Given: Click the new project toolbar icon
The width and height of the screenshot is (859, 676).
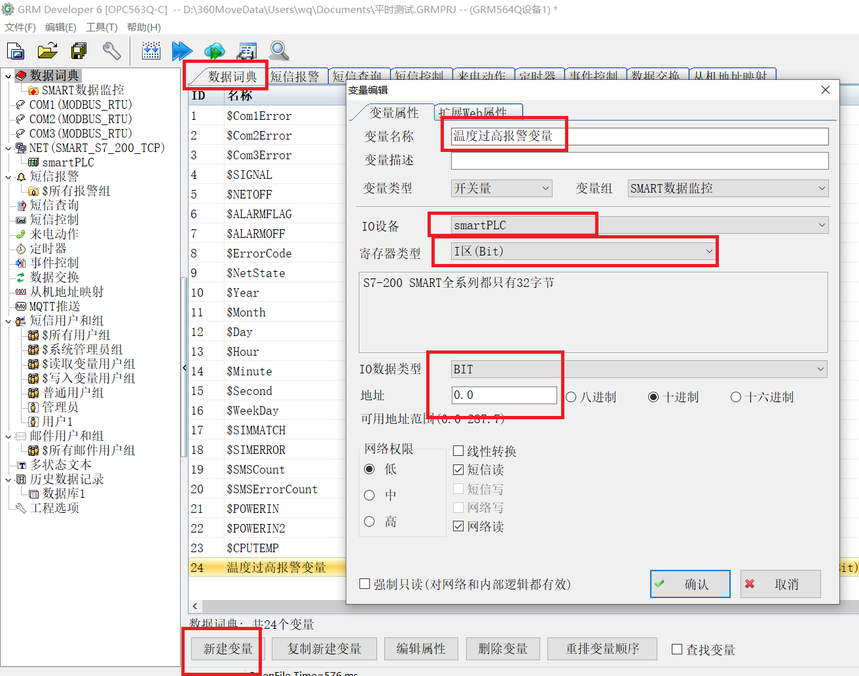Looking at the screenshot, I should 16,51.
